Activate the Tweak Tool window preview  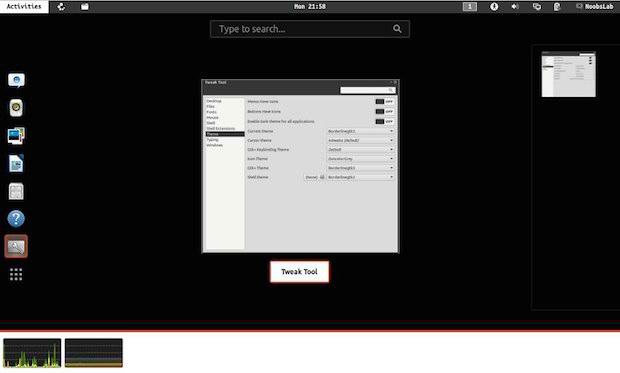301,166
